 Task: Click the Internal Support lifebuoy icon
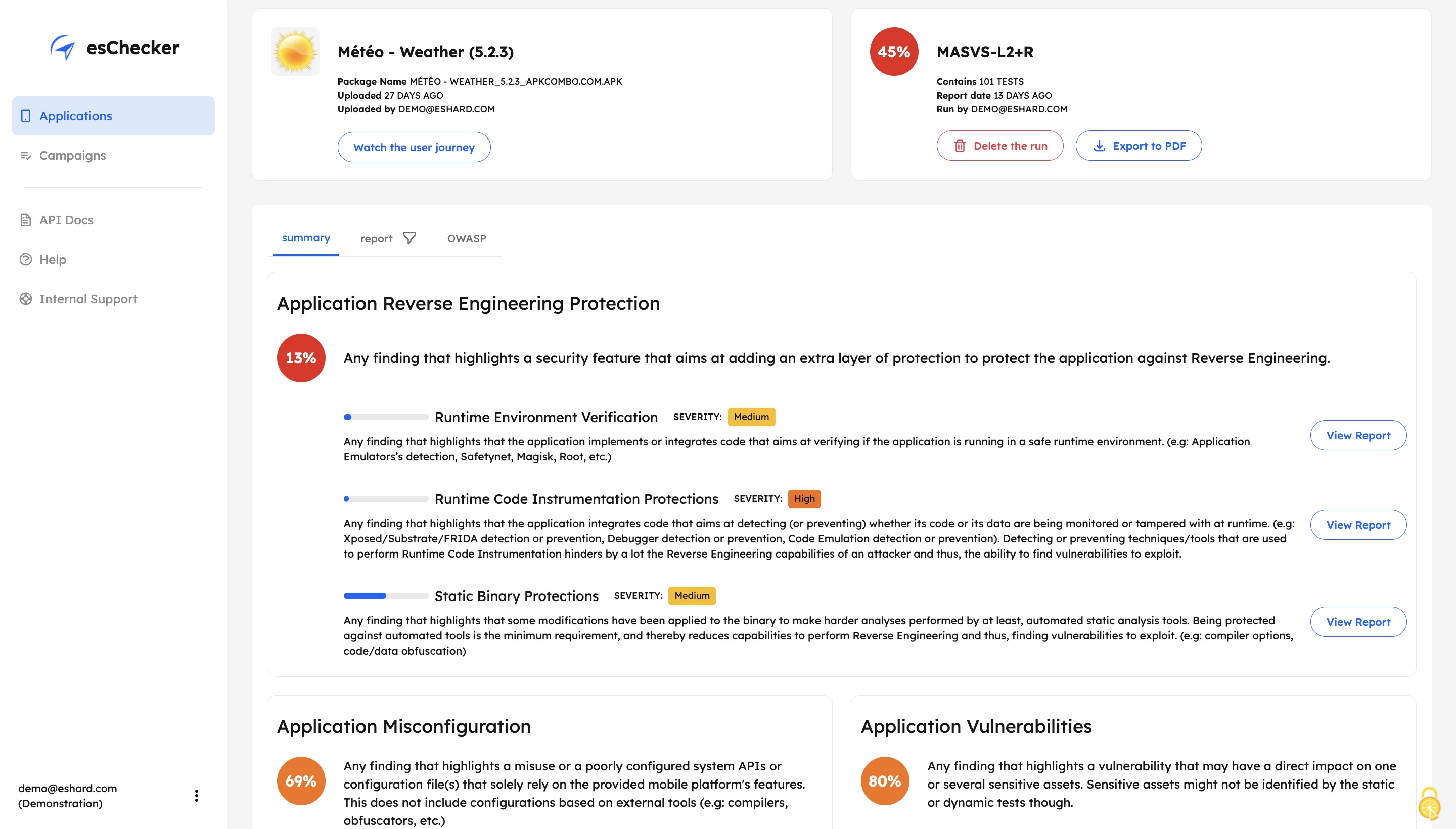click(x=26, y=299)
